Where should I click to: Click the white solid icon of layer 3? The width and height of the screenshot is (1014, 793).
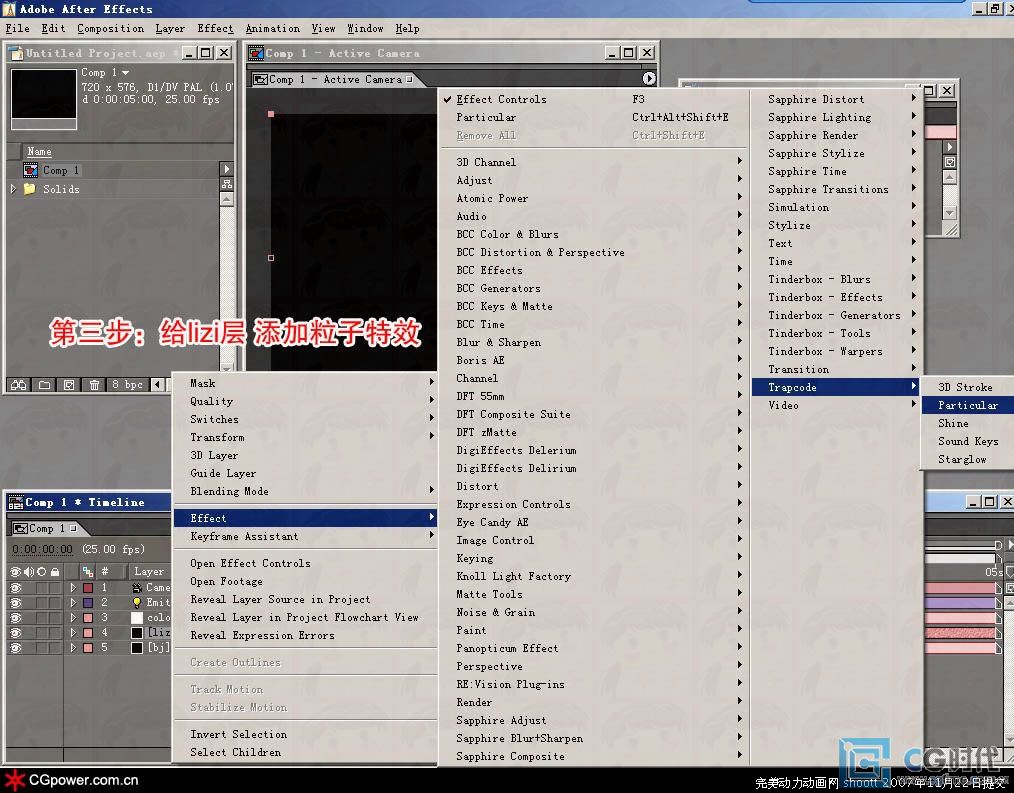137,618
